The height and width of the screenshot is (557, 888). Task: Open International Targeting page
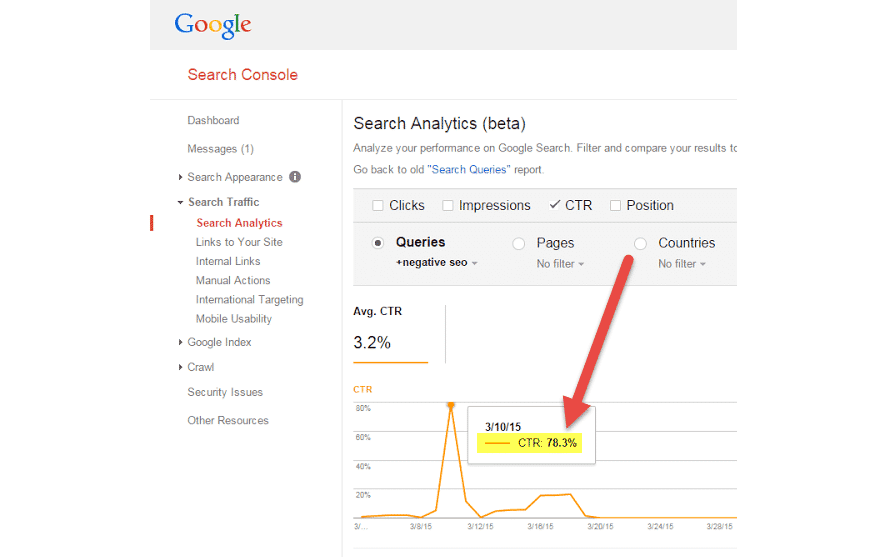pos(249,299)
